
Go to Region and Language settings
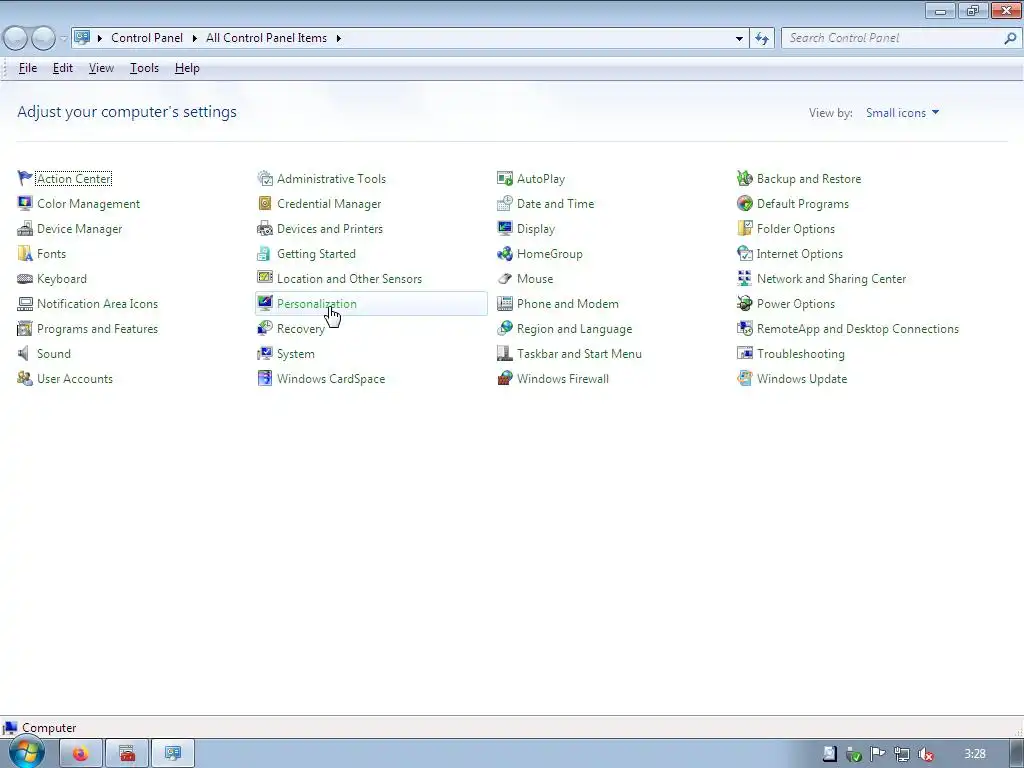tap(574, 328)
